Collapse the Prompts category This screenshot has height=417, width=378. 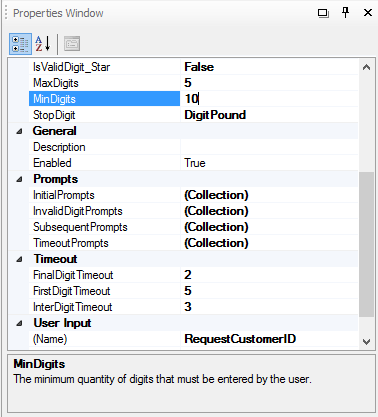[19, 179]
